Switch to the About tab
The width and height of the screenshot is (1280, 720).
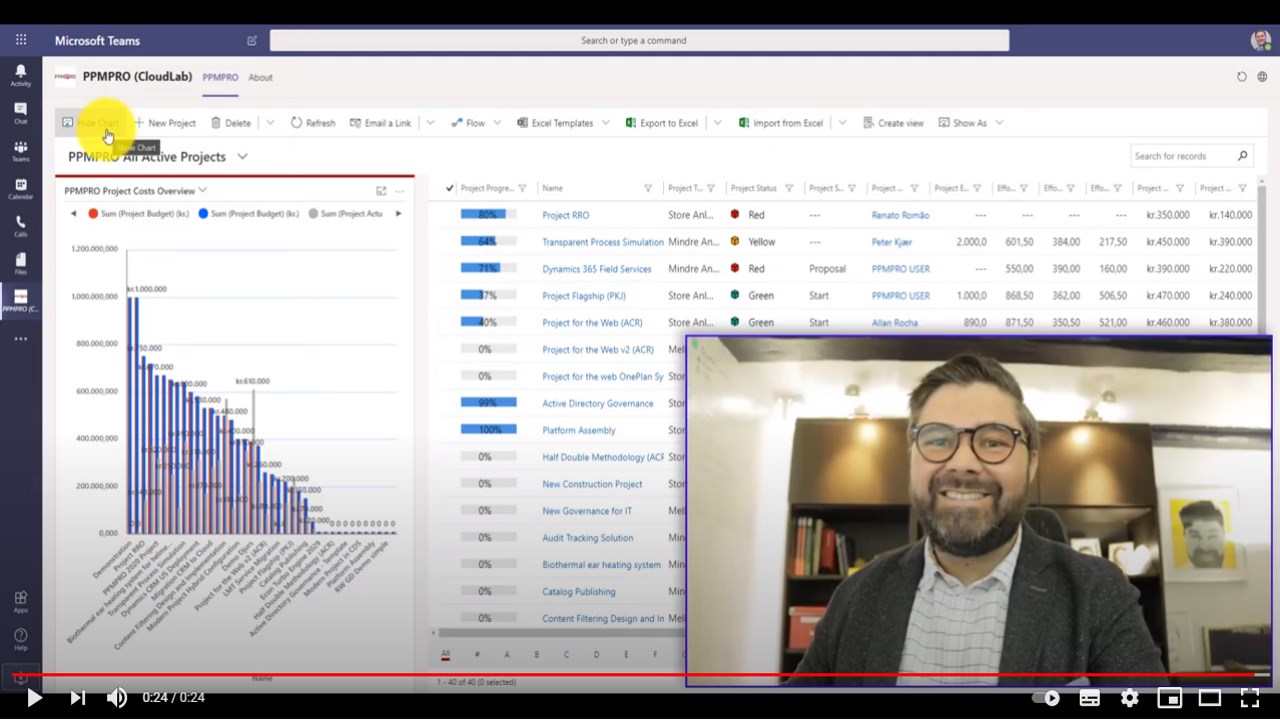click(260, 77)
